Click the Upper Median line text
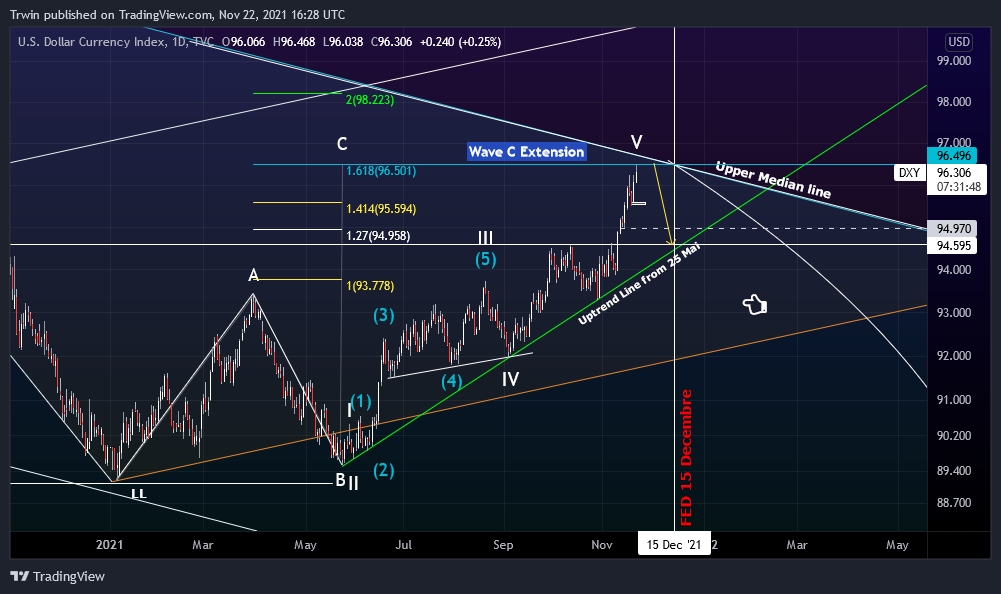The image size is (1001, 594). (773, 180)
